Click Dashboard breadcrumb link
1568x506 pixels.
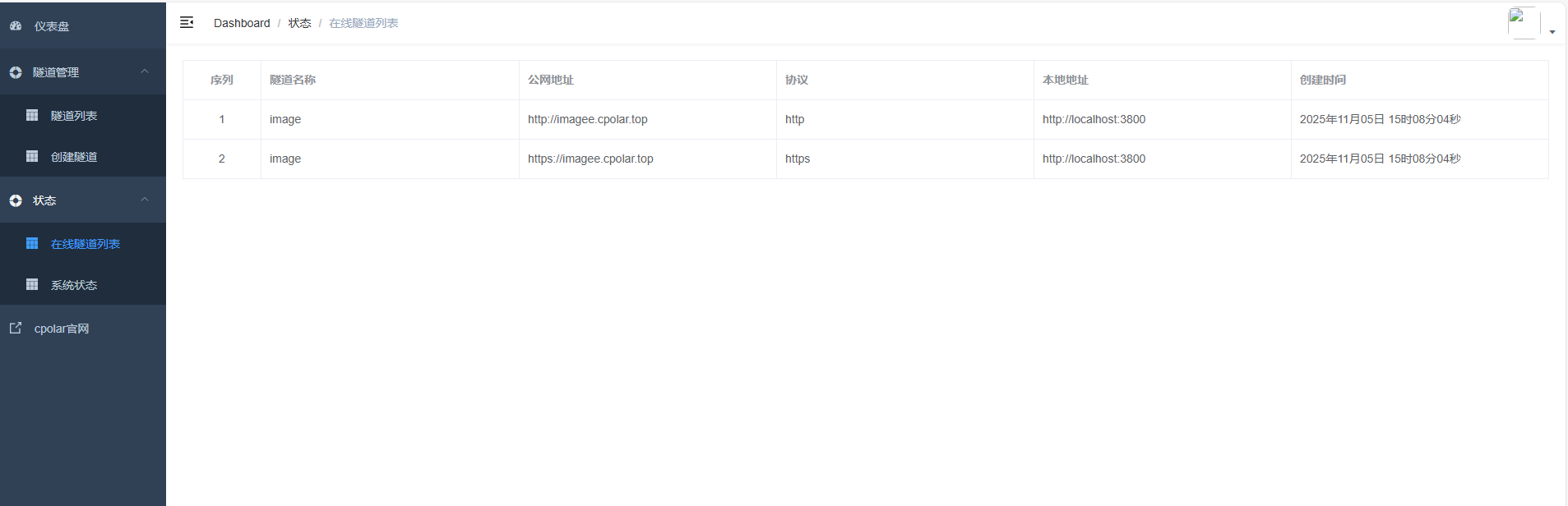(x=242, y=23)
